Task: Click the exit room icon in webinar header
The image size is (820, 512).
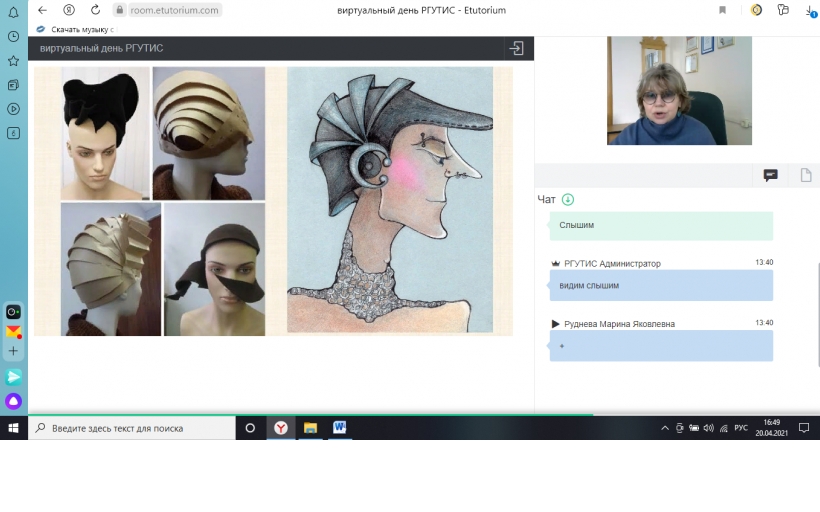Action: tap(516, 49)
